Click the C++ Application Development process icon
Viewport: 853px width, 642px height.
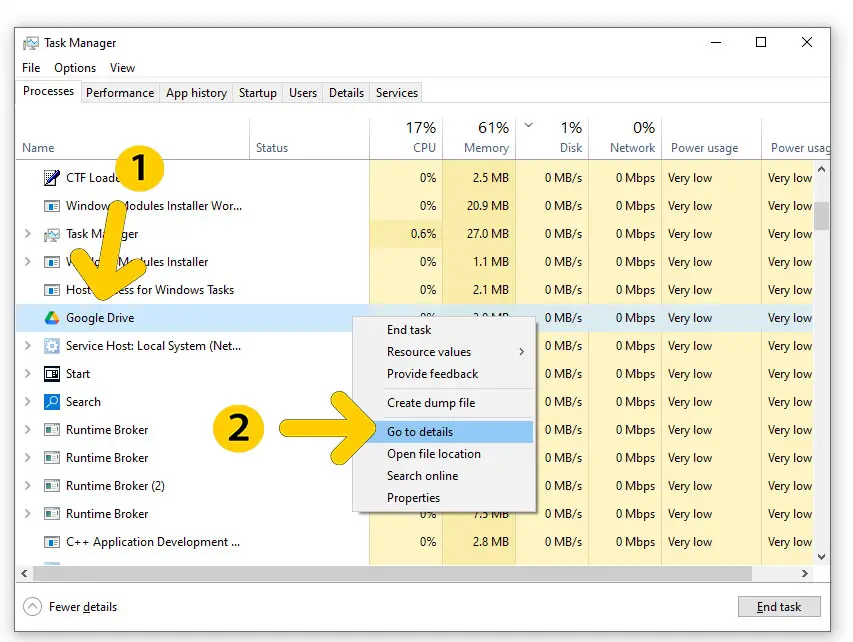pyautogui.click(x=52, y=542)
